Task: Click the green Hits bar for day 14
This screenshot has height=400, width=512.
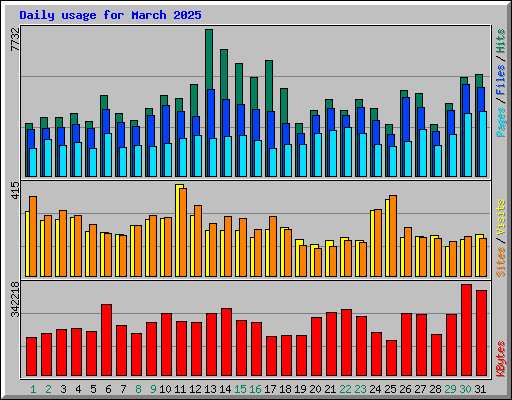Action: pos(224,74)
